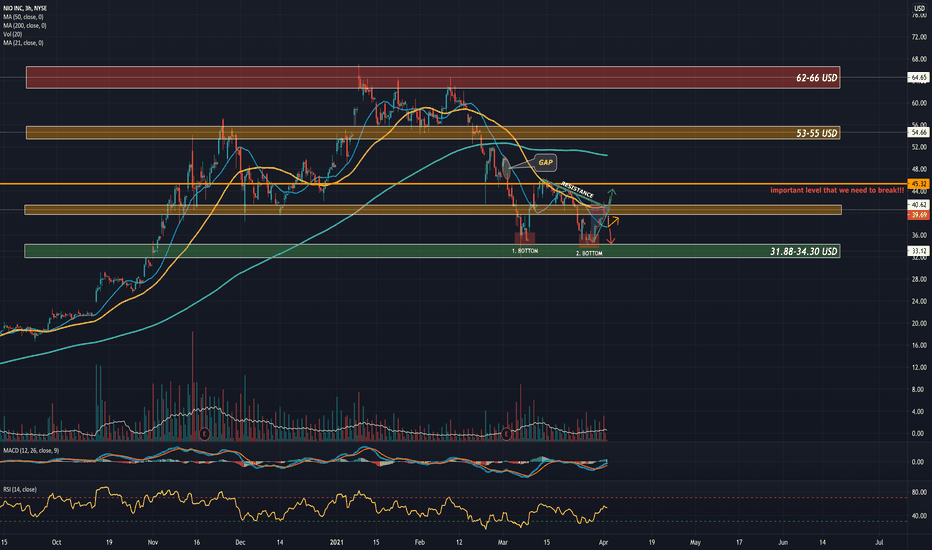Image resolution: width=932 pixels, height=550 pixels.
Task: Click the 60.00 tick on the price axis
Action: 918,103
